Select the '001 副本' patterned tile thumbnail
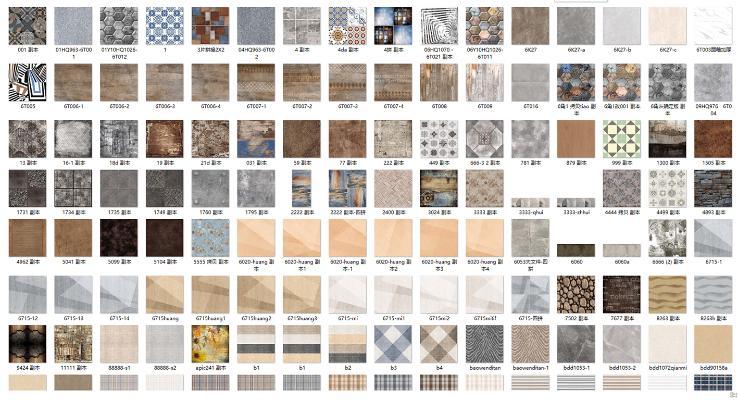 coord(27,26)
